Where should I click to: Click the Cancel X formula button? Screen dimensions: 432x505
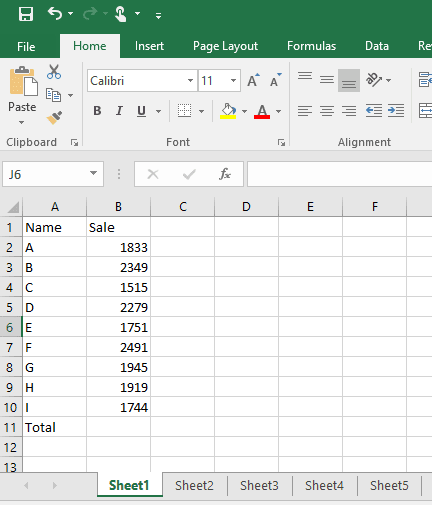point(153,174)
